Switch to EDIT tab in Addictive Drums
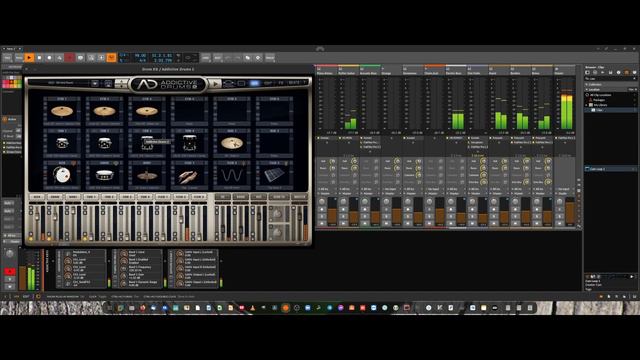The image size is (640, 360). (x=268, y=83)
